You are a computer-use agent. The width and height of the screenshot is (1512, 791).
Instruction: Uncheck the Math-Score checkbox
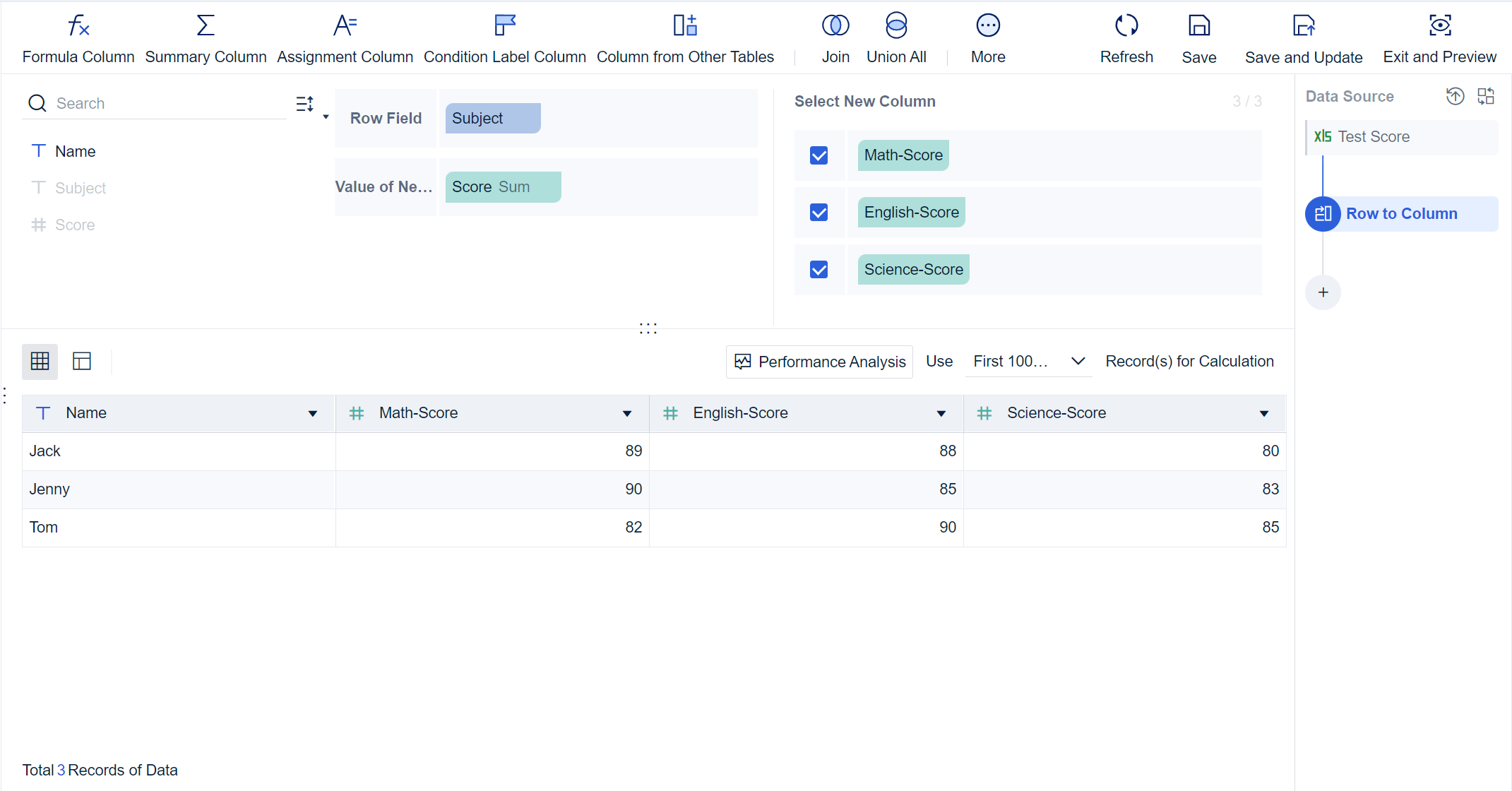click(x=819, y=155)
